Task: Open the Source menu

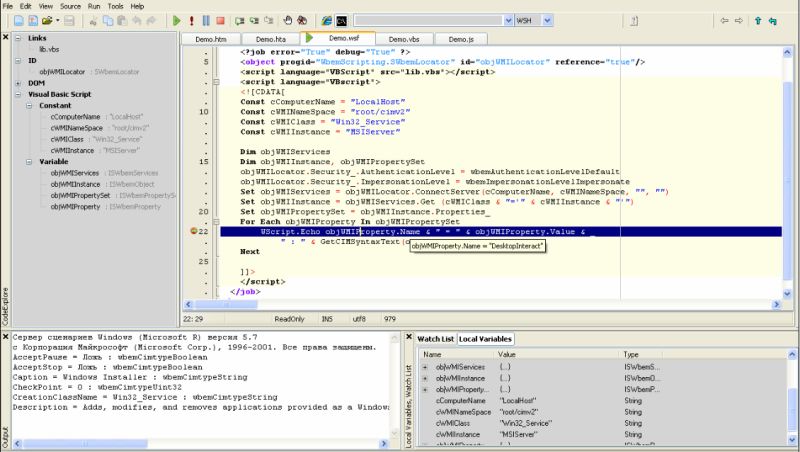Action: click(70, 6)
